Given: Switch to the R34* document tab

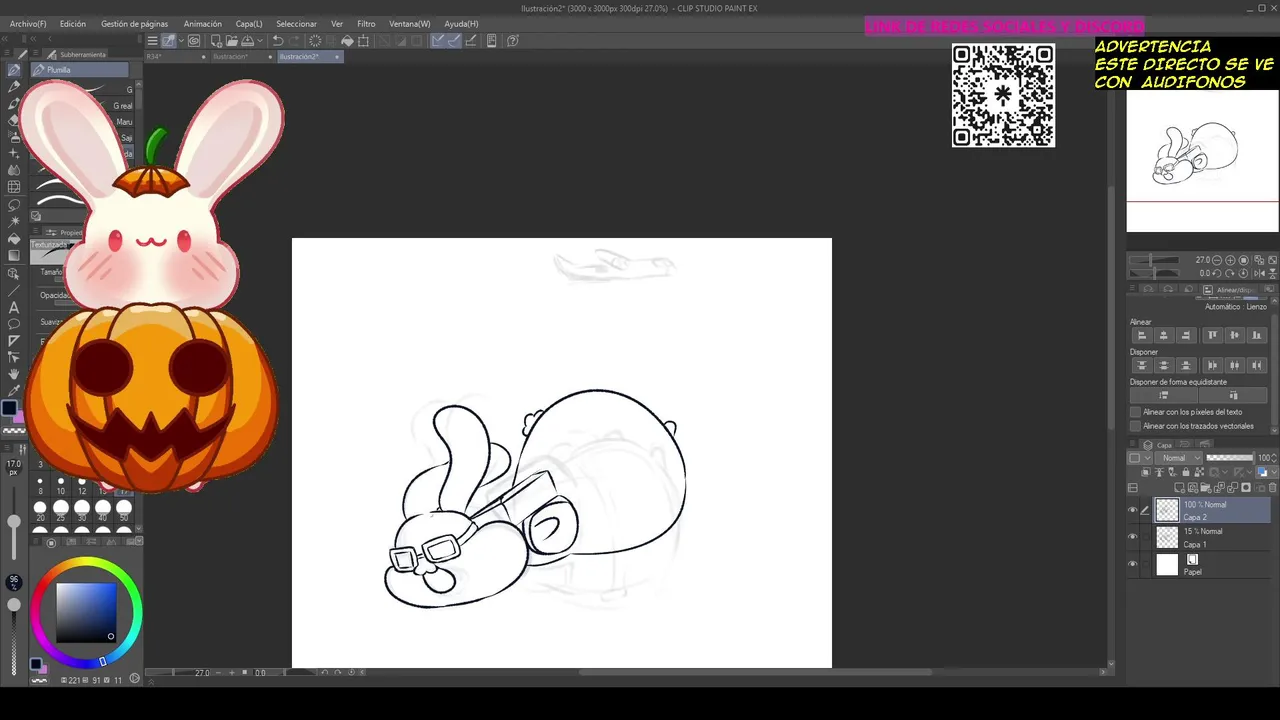Looking at the screenshot, I should tap(175, 57).
